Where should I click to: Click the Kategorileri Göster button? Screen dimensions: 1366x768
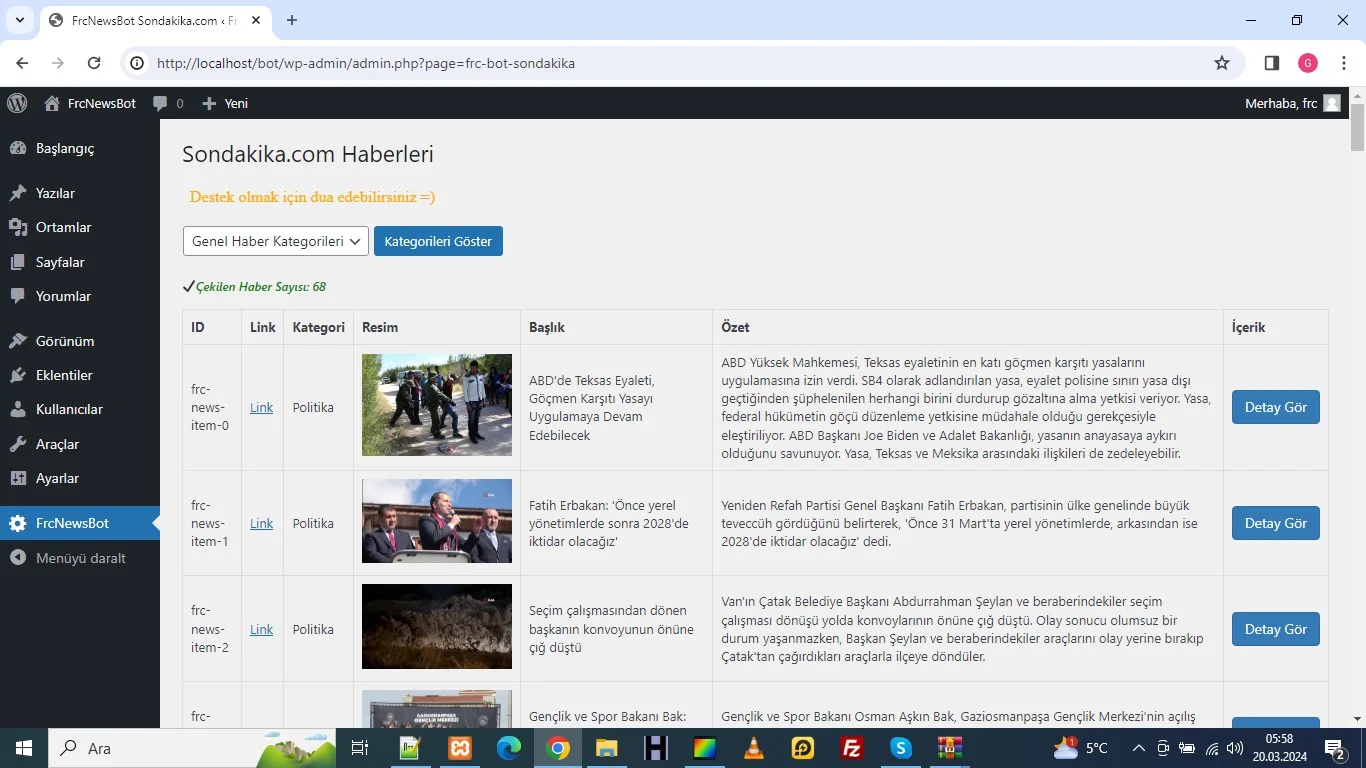coord(438,241)
